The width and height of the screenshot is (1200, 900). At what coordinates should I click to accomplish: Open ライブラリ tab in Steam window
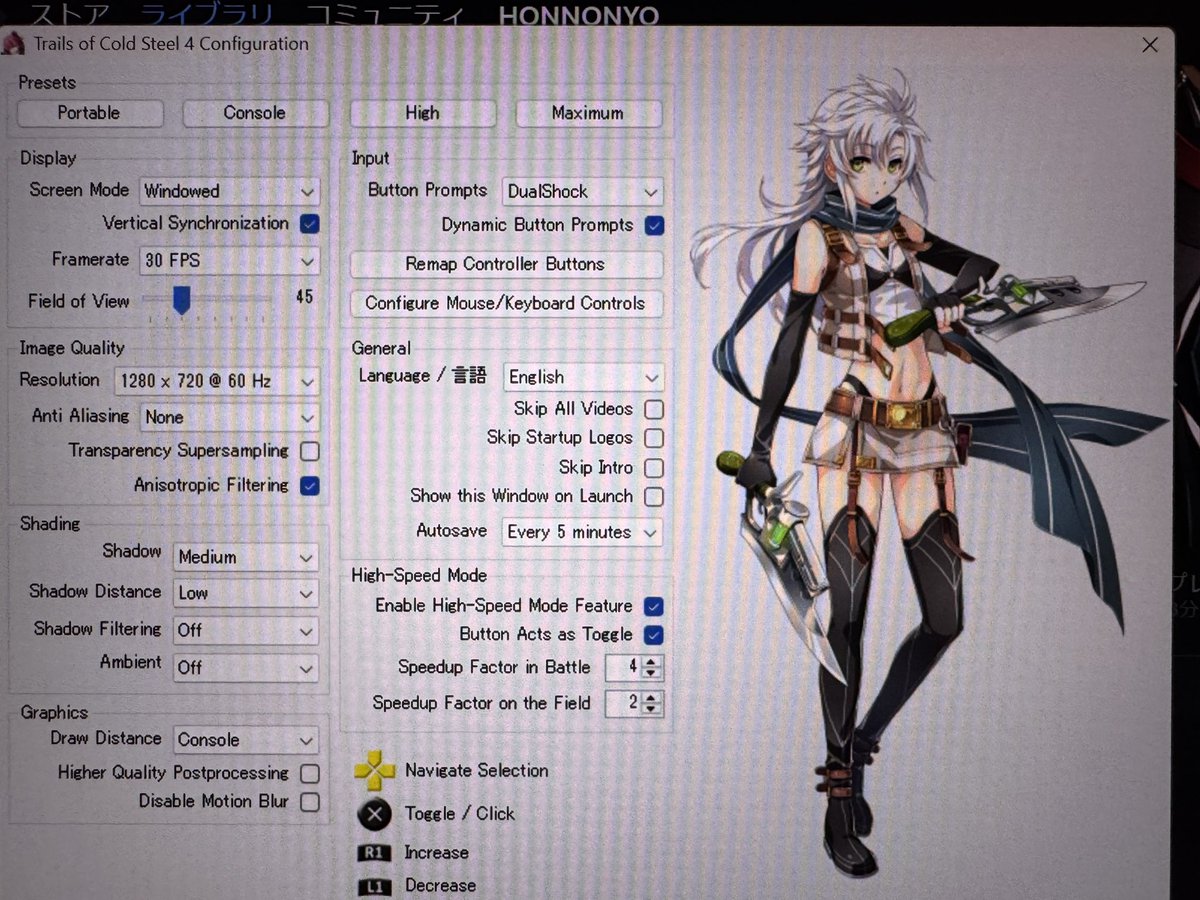[205, 15]
